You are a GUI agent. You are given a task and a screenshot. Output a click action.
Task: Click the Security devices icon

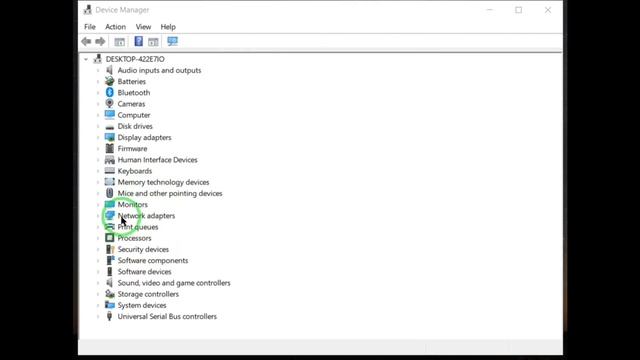[109, 249]
